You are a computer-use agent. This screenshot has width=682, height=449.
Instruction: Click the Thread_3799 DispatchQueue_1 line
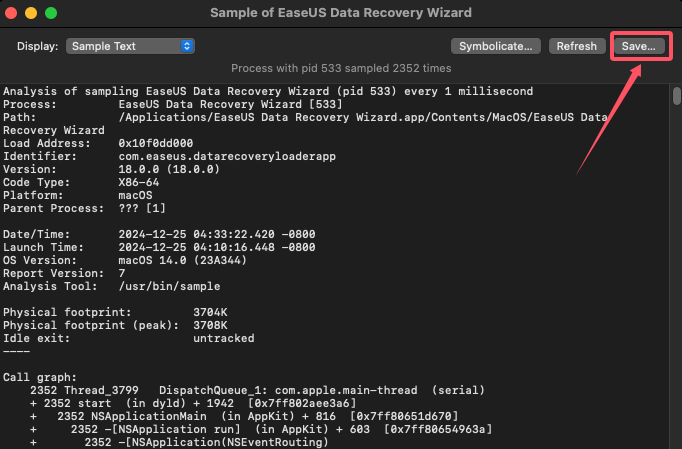pos(257,390)
